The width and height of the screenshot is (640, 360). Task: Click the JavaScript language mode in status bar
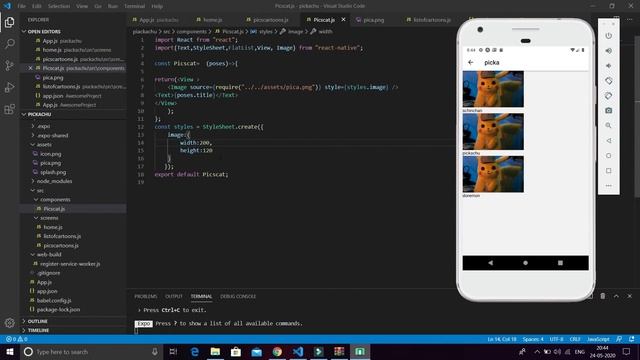(x=598, y=339)
